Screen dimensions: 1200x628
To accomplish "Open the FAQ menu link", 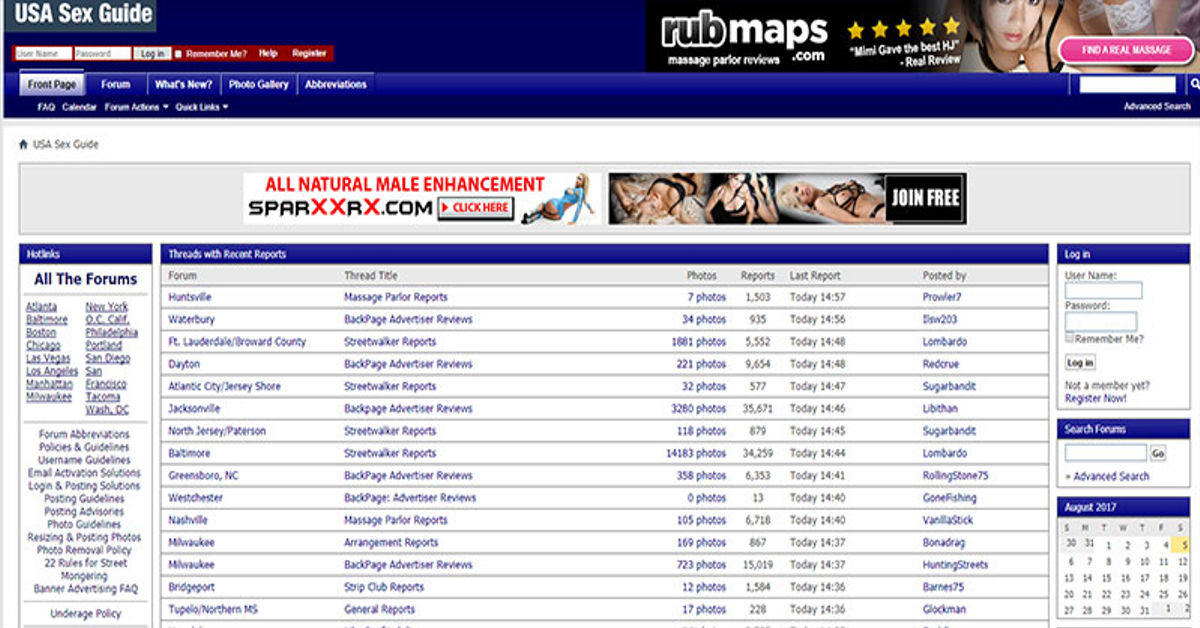I will point(46,107).
